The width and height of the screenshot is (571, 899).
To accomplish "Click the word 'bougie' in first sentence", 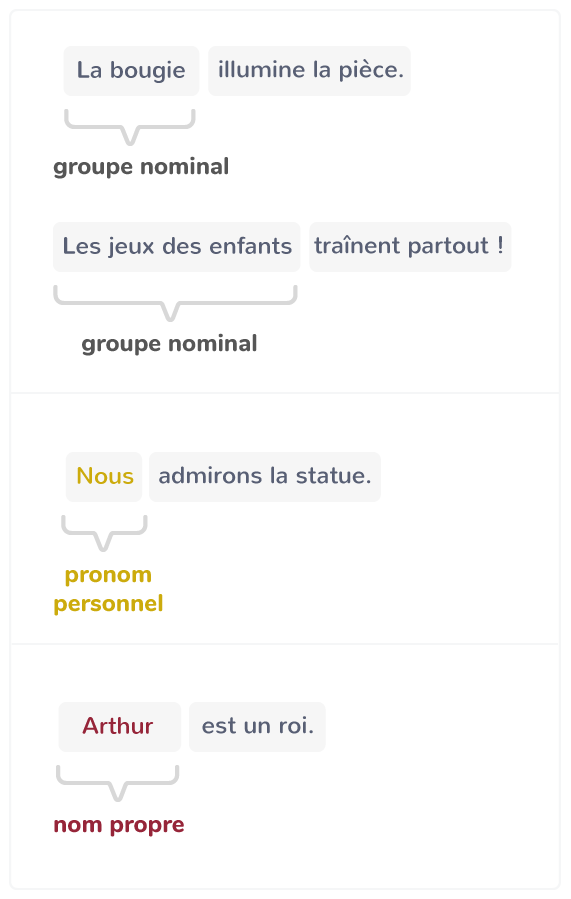I will (x=147, y=71).
